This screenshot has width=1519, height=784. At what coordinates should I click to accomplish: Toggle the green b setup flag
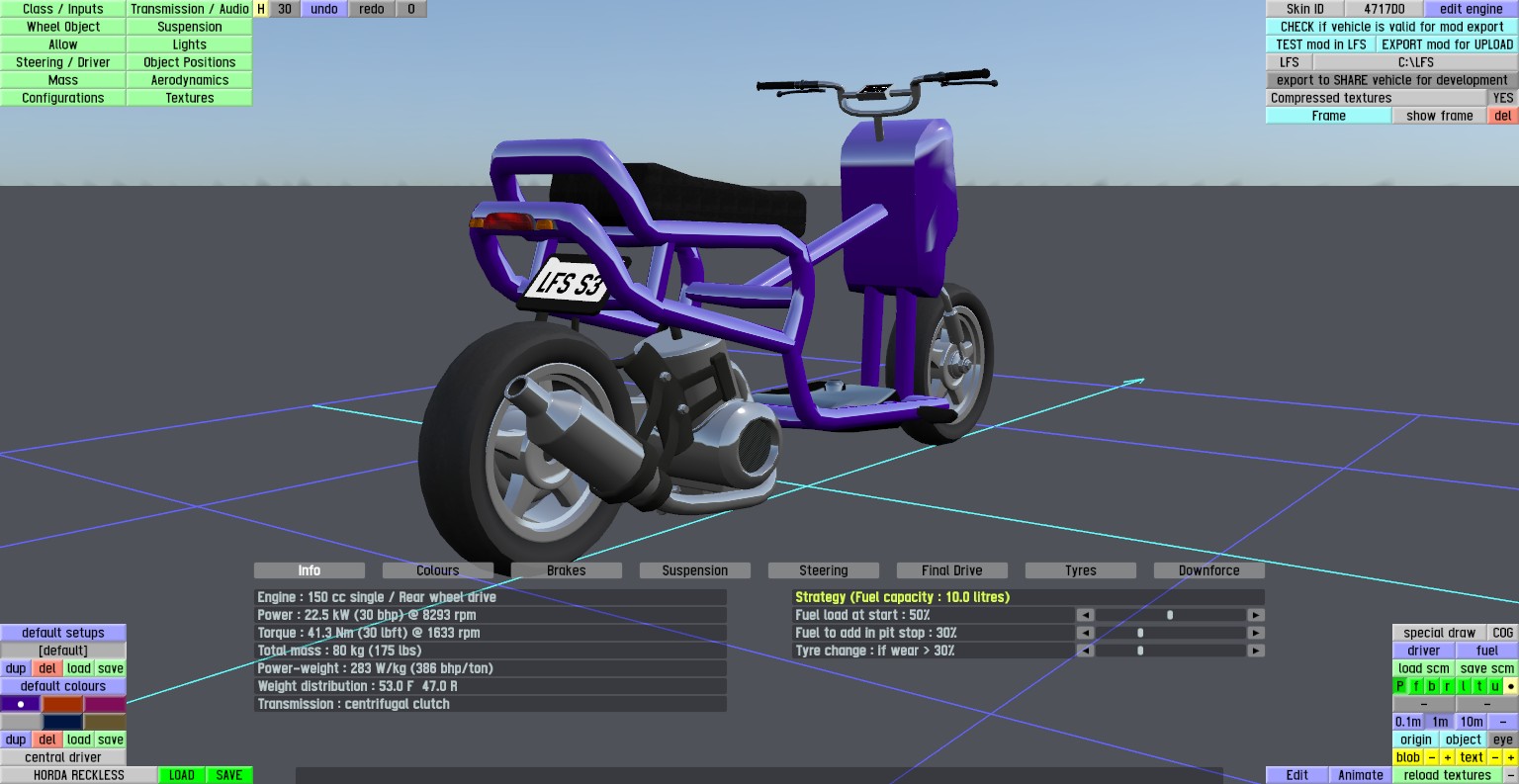1432,686
